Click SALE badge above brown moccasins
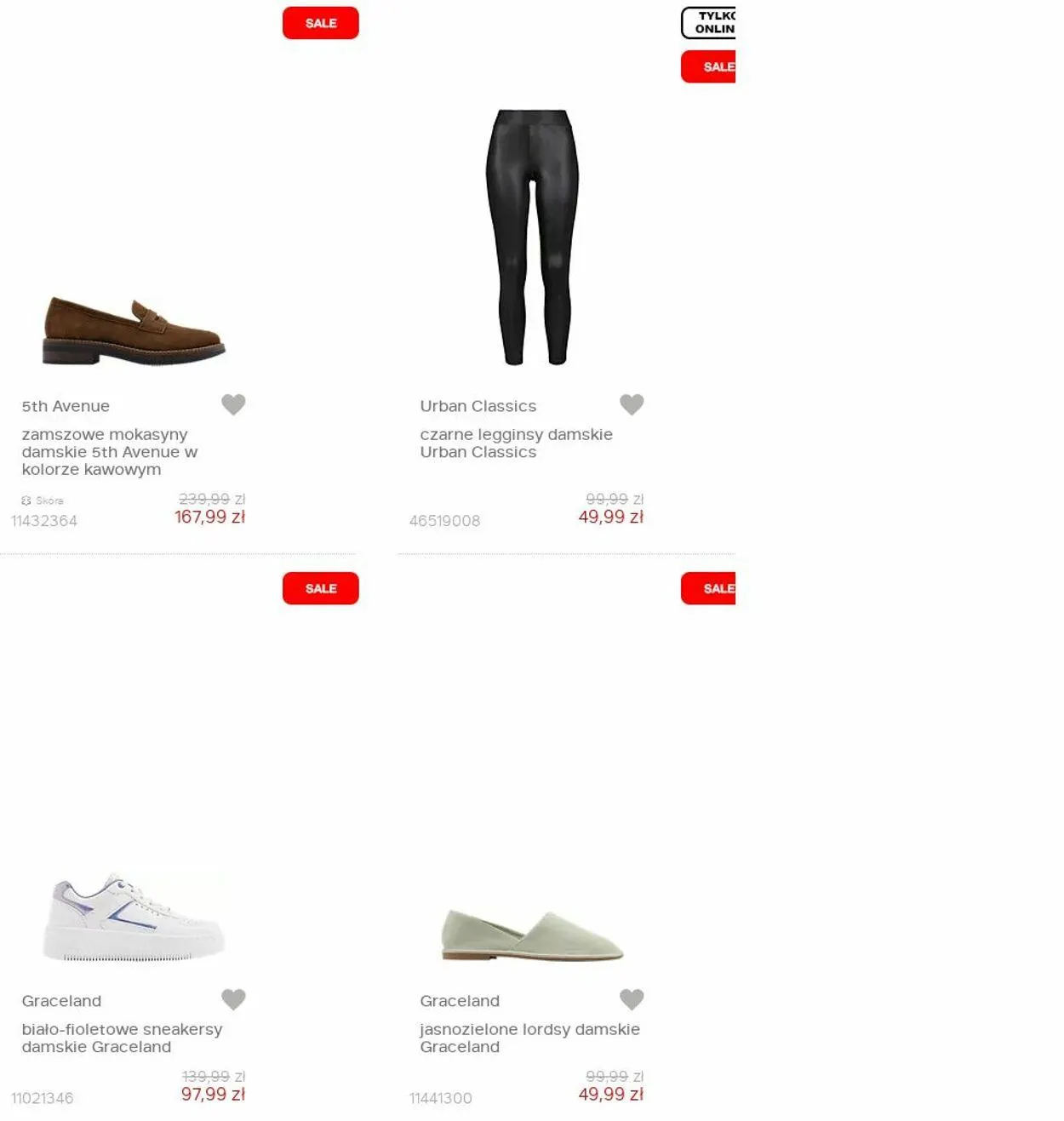Viewport: 1064px width, 1121px height. 321,23
